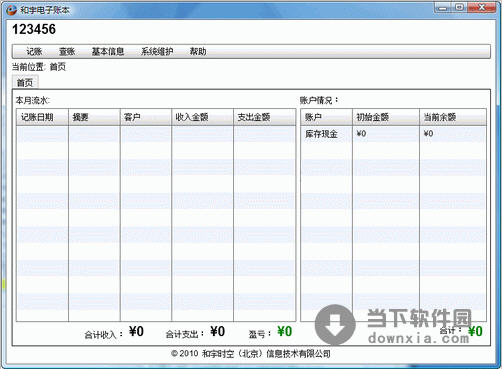
Task: Open the 帮助 menu
Action: tap(198, 52)
